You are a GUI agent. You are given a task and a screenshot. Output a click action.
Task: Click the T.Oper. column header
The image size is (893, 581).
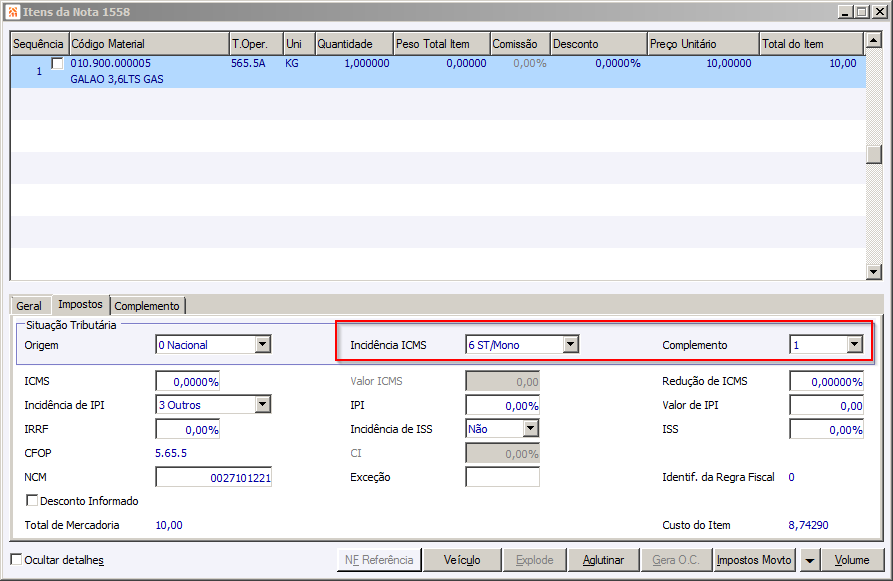point(256,44)
